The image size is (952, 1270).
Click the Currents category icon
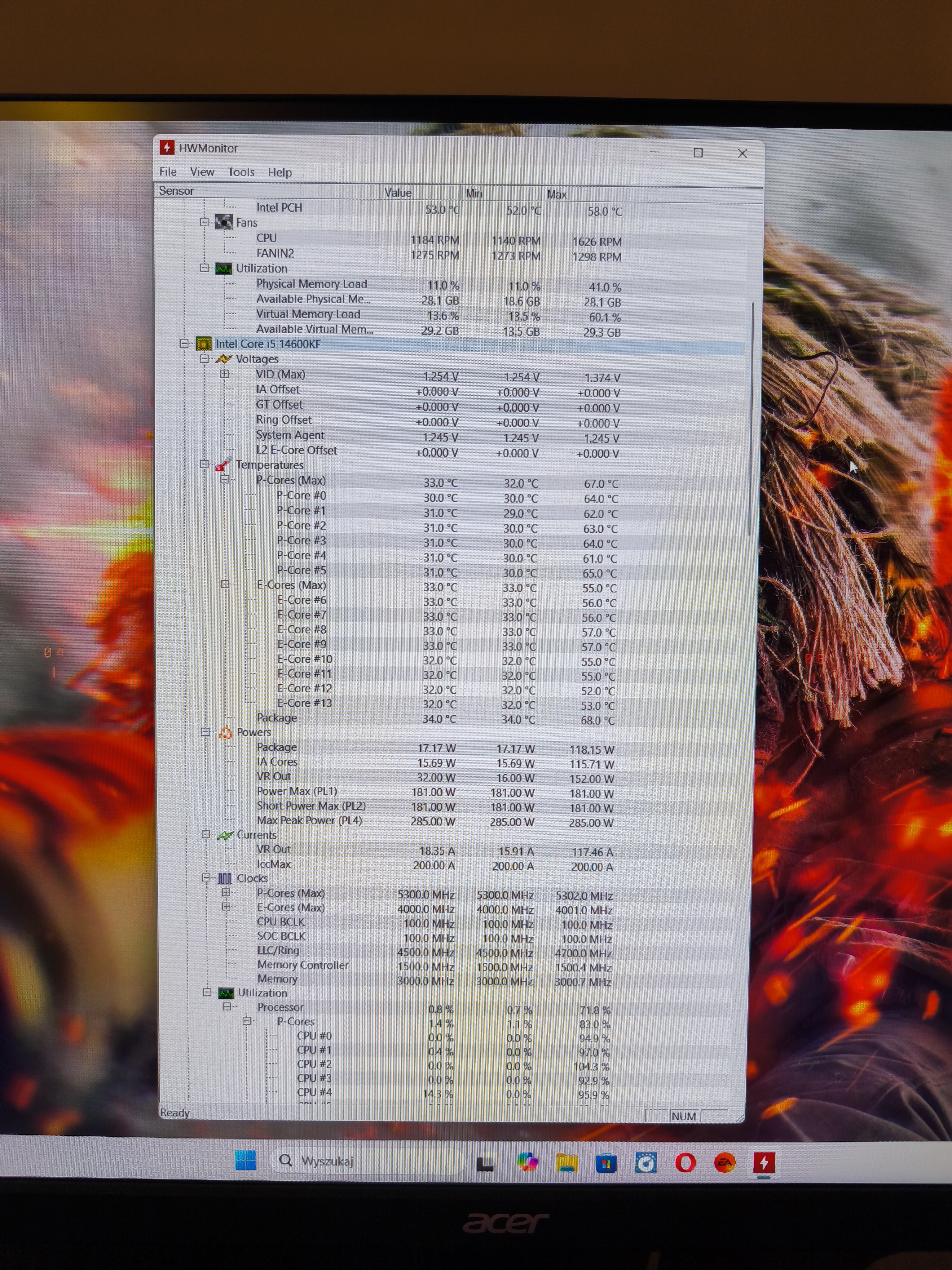pos(226,835)
